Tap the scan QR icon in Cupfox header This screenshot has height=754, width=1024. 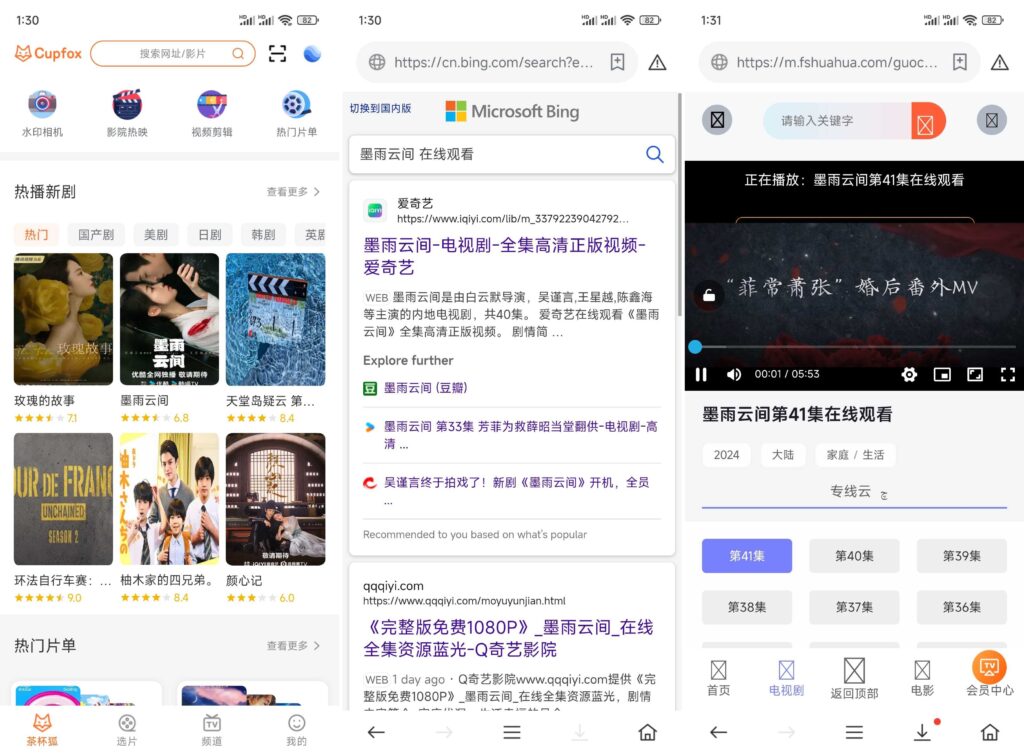click(278, 54)
